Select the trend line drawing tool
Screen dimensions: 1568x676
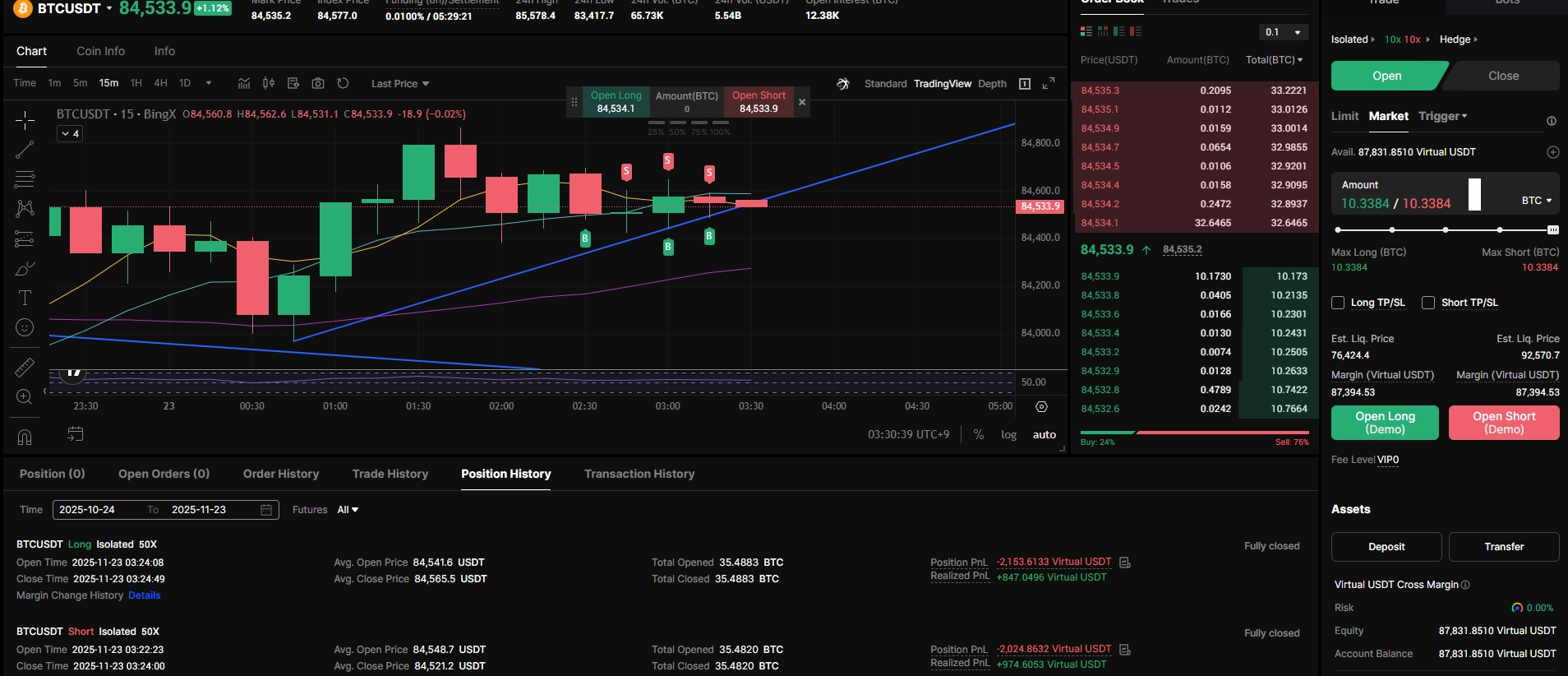pyautogui.click(x=25, y=150)
